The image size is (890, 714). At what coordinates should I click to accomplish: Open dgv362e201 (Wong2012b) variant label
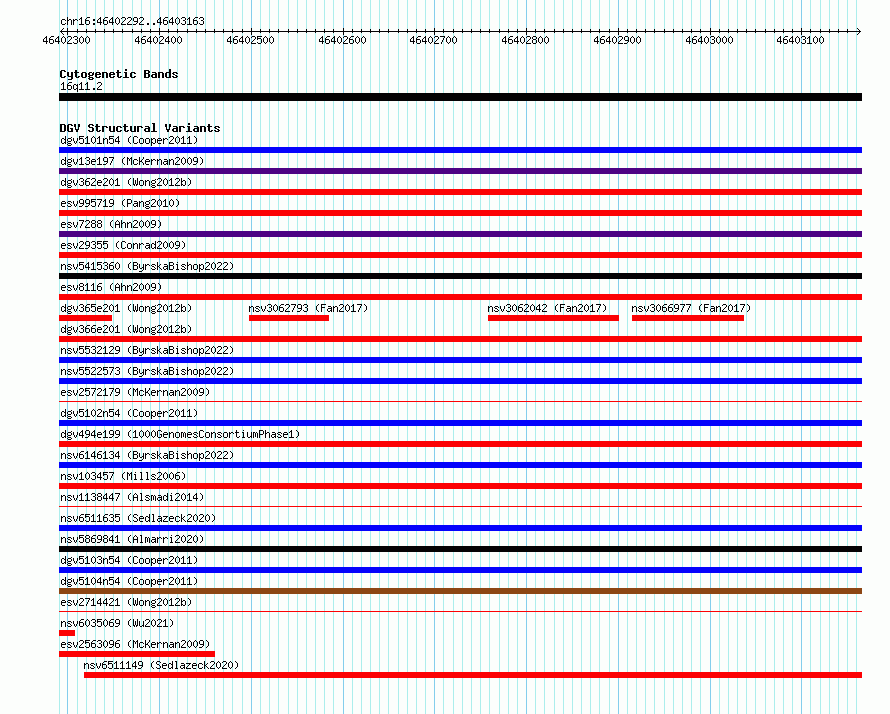(126, 182)
